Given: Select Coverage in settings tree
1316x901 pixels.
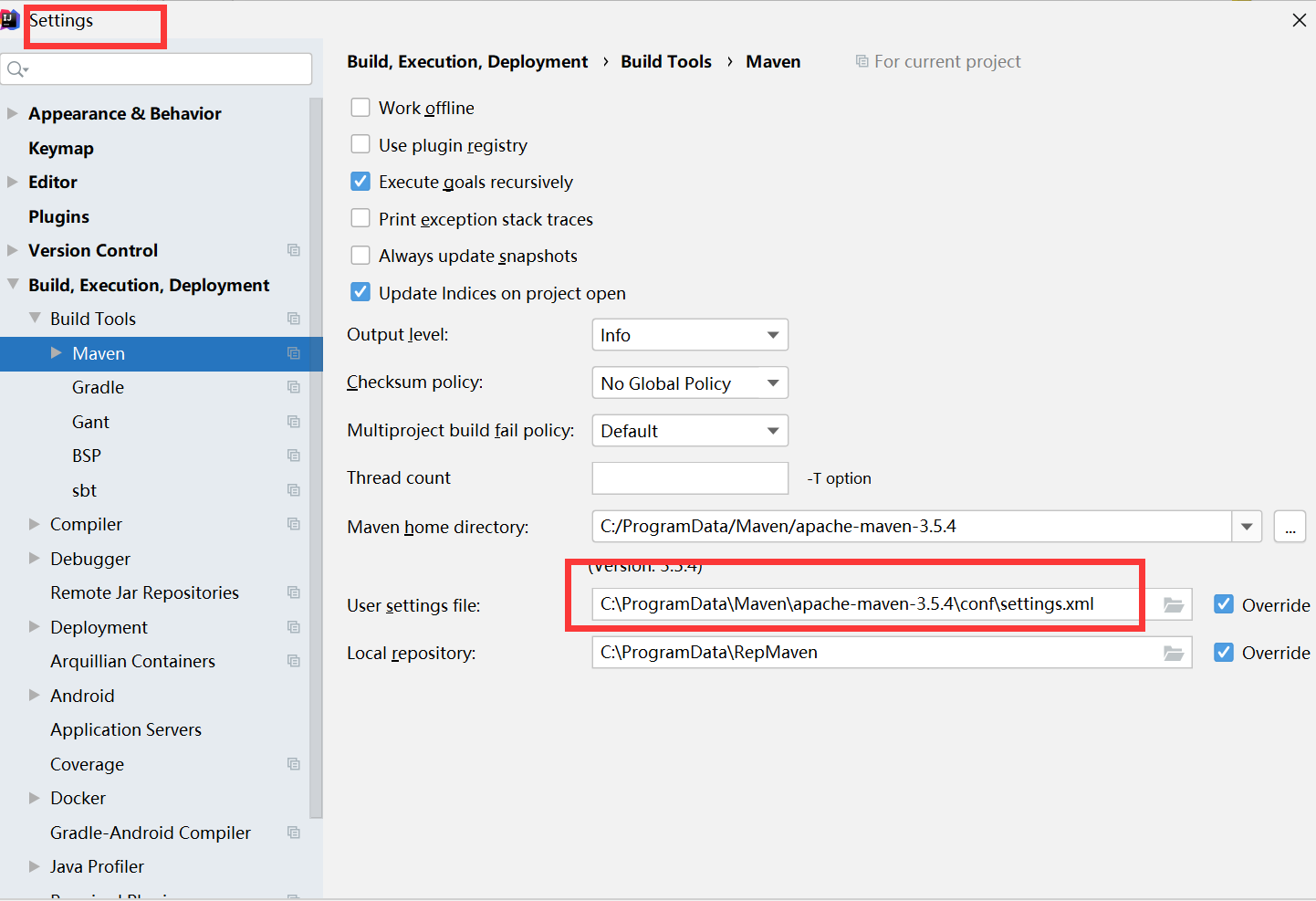Looking at the screenshot, I should pyautogui.click(x=87, y=764).
